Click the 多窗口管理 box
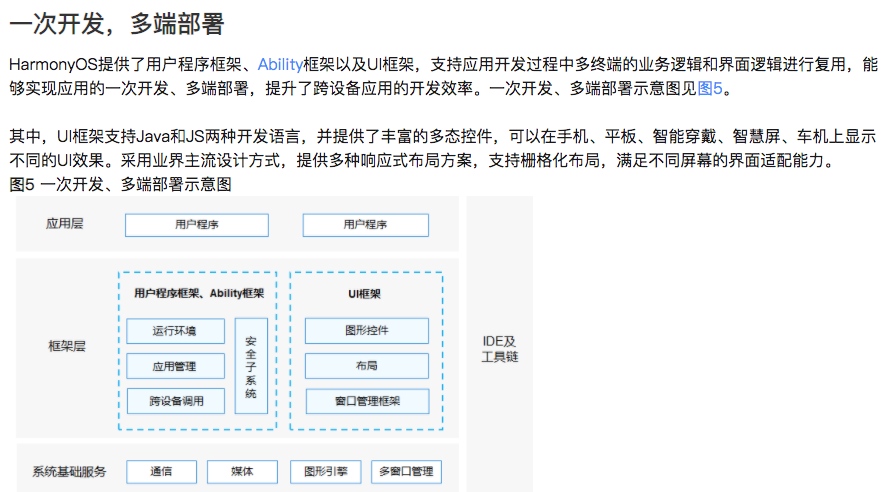The image size is (890, 492). [406, 472]
